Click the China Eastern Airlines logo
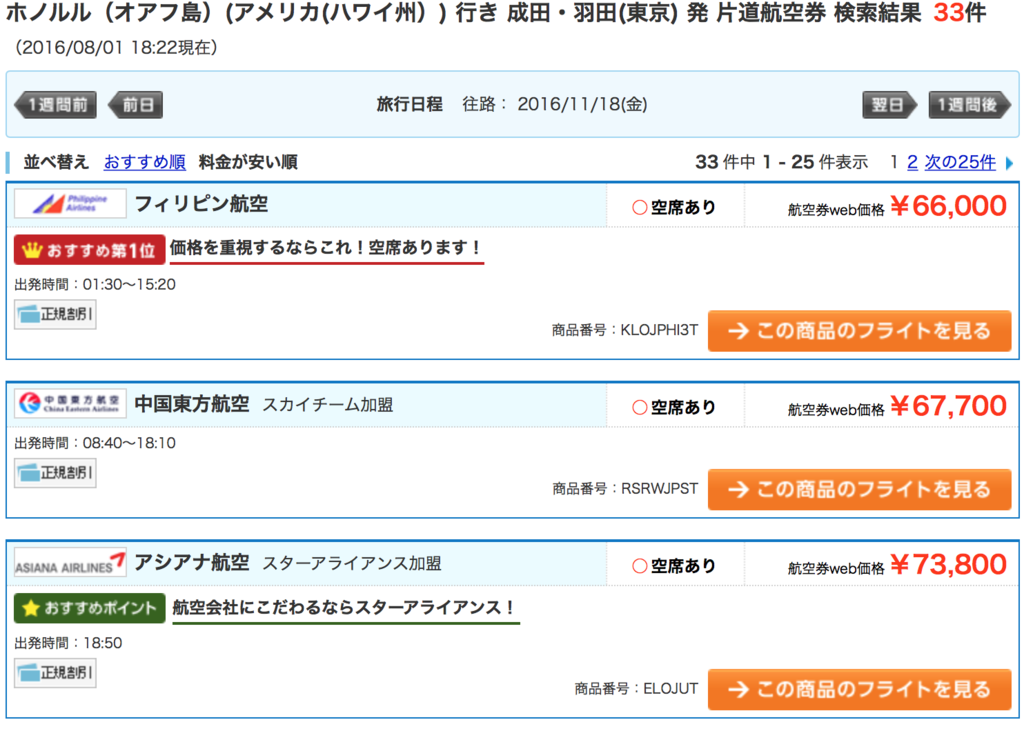Screen dimensions: 1024x731 coord(70,404)
